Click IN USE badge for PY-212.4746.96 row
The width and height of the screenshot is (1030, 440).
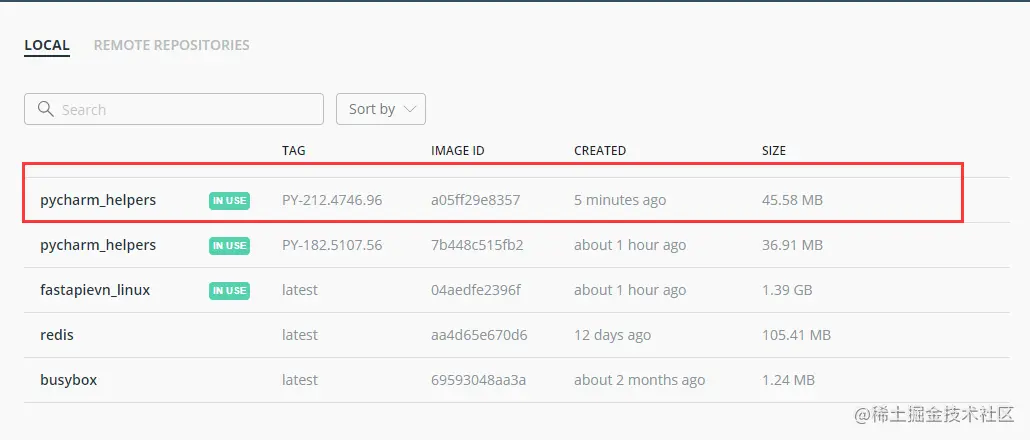229,200
